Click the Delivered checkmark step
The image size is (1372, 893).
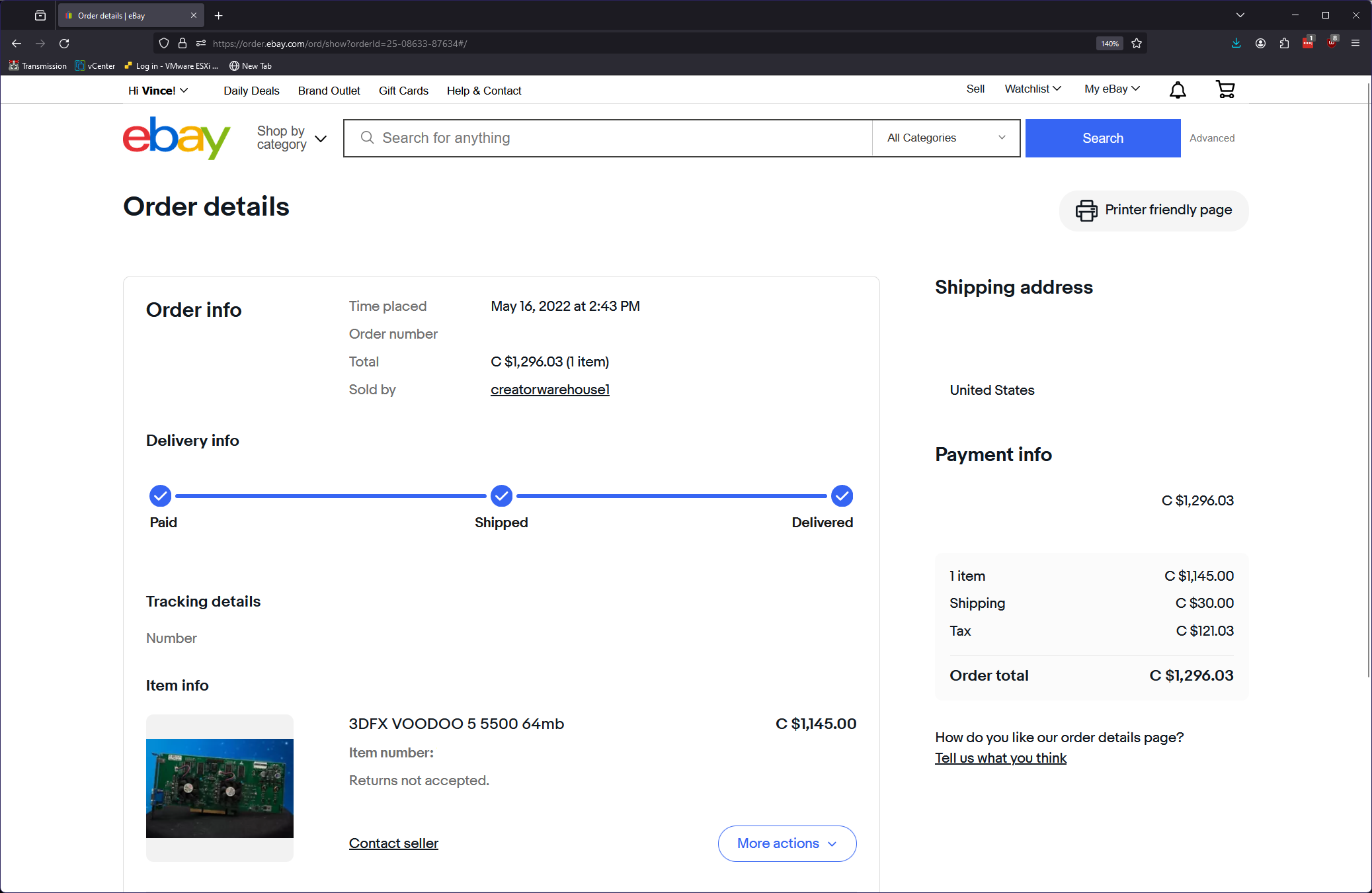(x=842, y=495)
